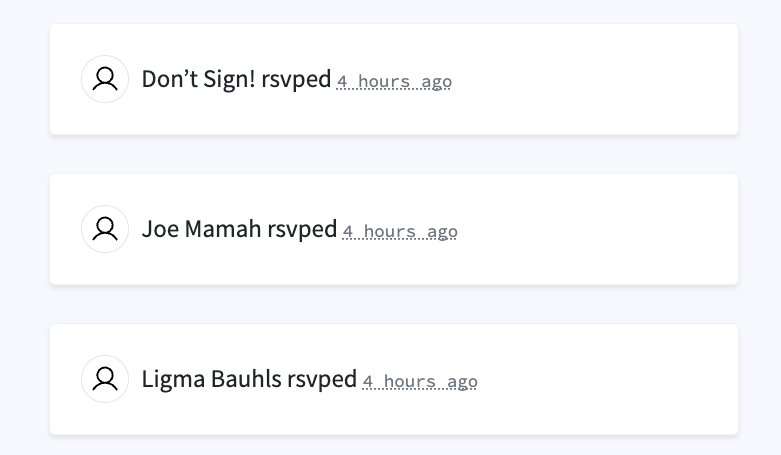
Task: Click the page background between the first two cards
Action: click(x=393, y=154)
